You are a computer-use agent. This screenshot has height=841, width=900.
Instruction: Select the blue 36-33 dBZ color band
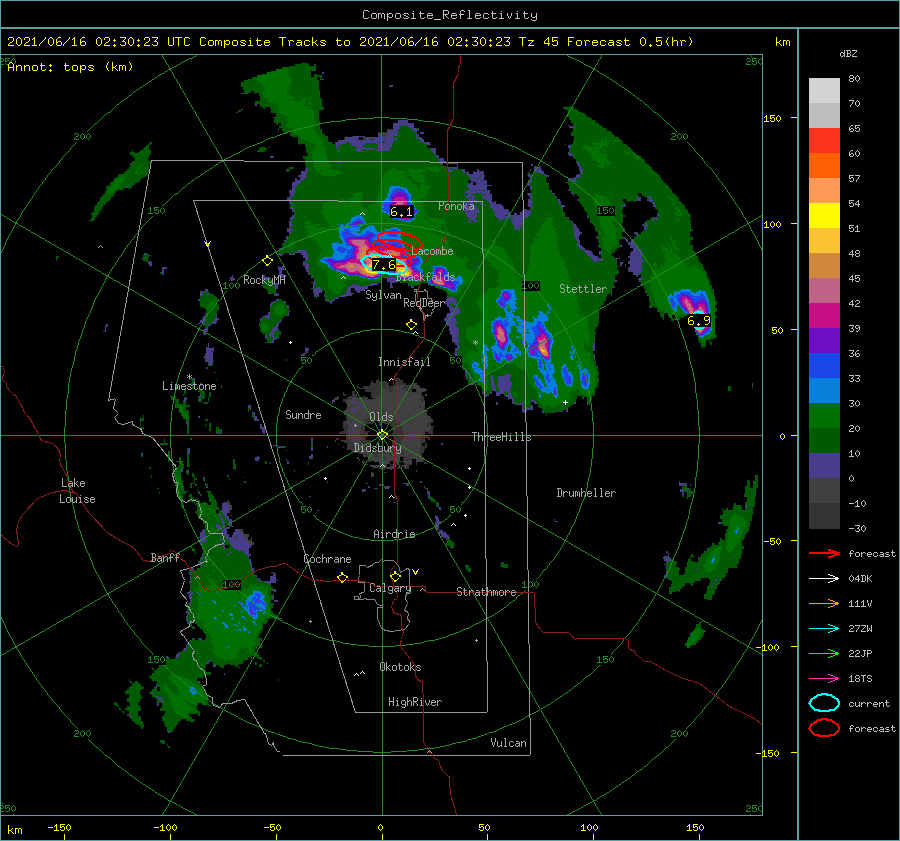[824, 366]
